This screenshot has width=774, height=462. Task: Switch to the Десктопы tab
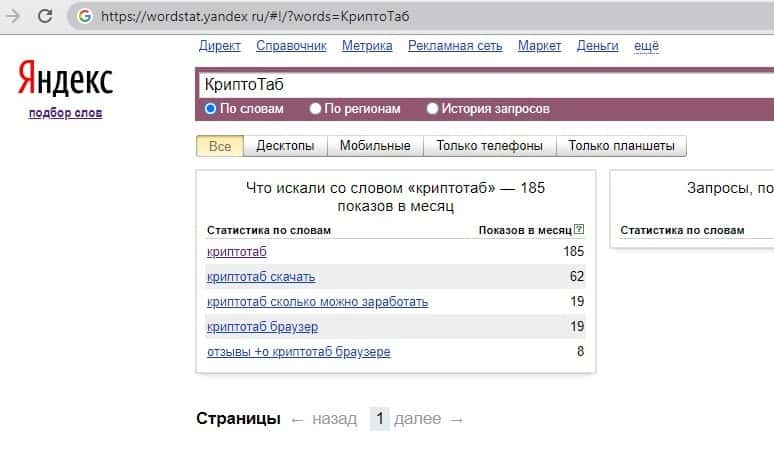(x=285, y=146)
